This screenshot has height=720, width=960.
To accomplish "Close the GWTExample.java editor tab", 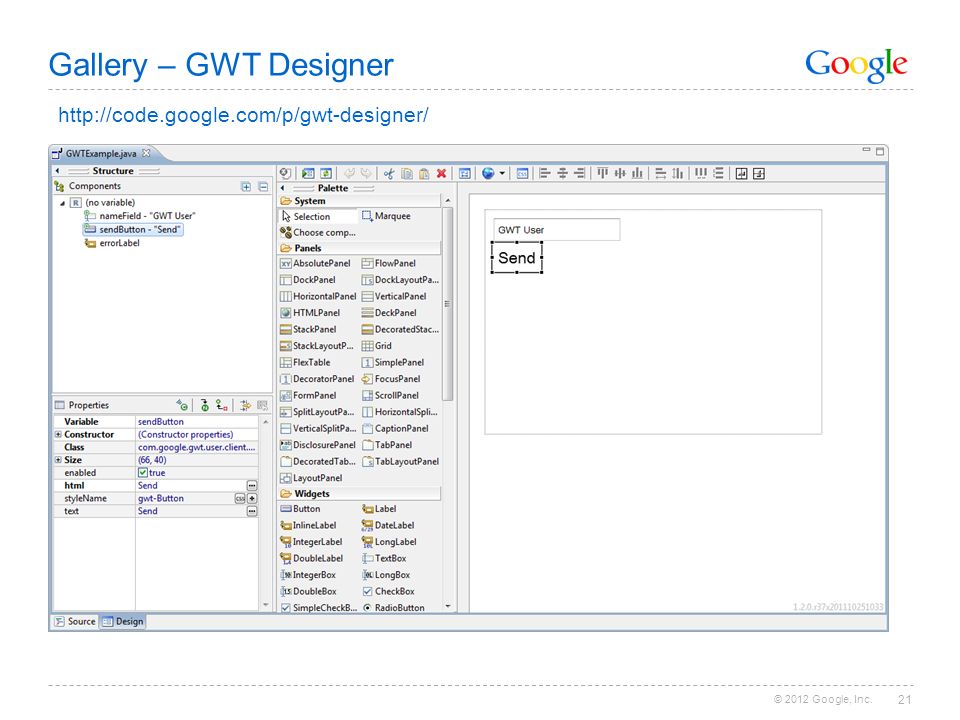I will (146, 153).
